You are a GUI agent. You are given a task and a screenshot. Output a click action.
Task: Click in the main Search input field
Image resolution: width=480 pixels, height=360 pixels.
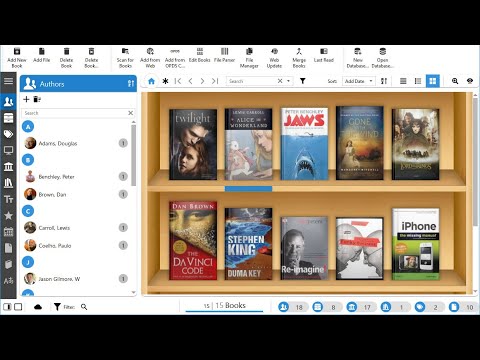click(x=252, y=81)
